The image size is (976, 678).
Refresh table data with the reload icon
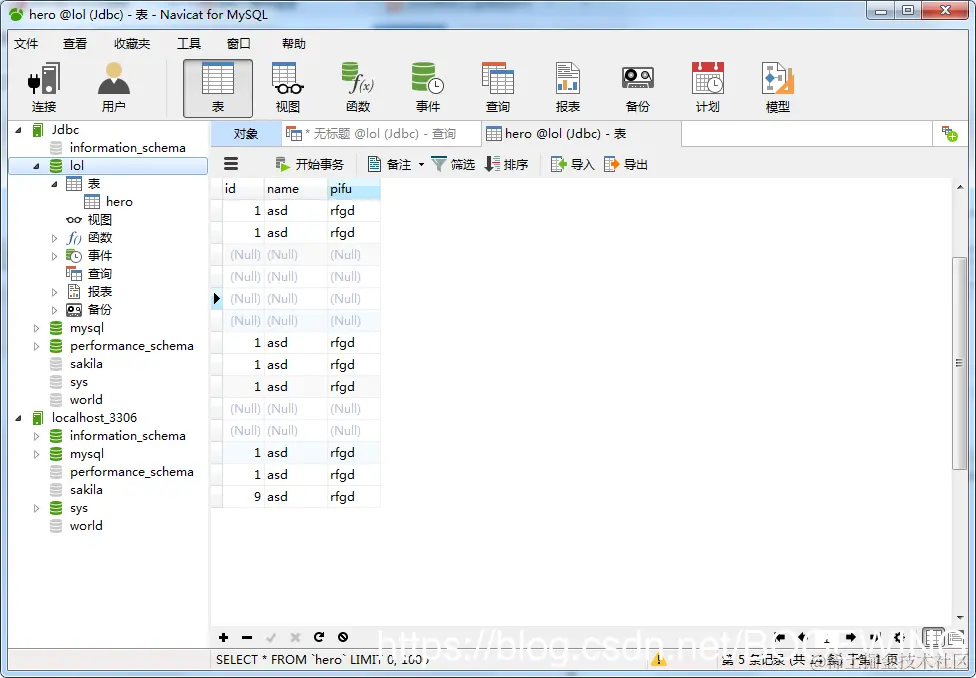[x=319, y=637]
